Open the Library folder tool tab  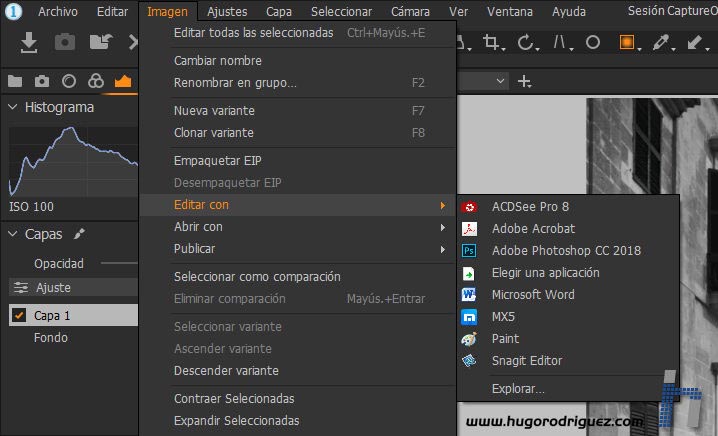click(x=15, y=81)
